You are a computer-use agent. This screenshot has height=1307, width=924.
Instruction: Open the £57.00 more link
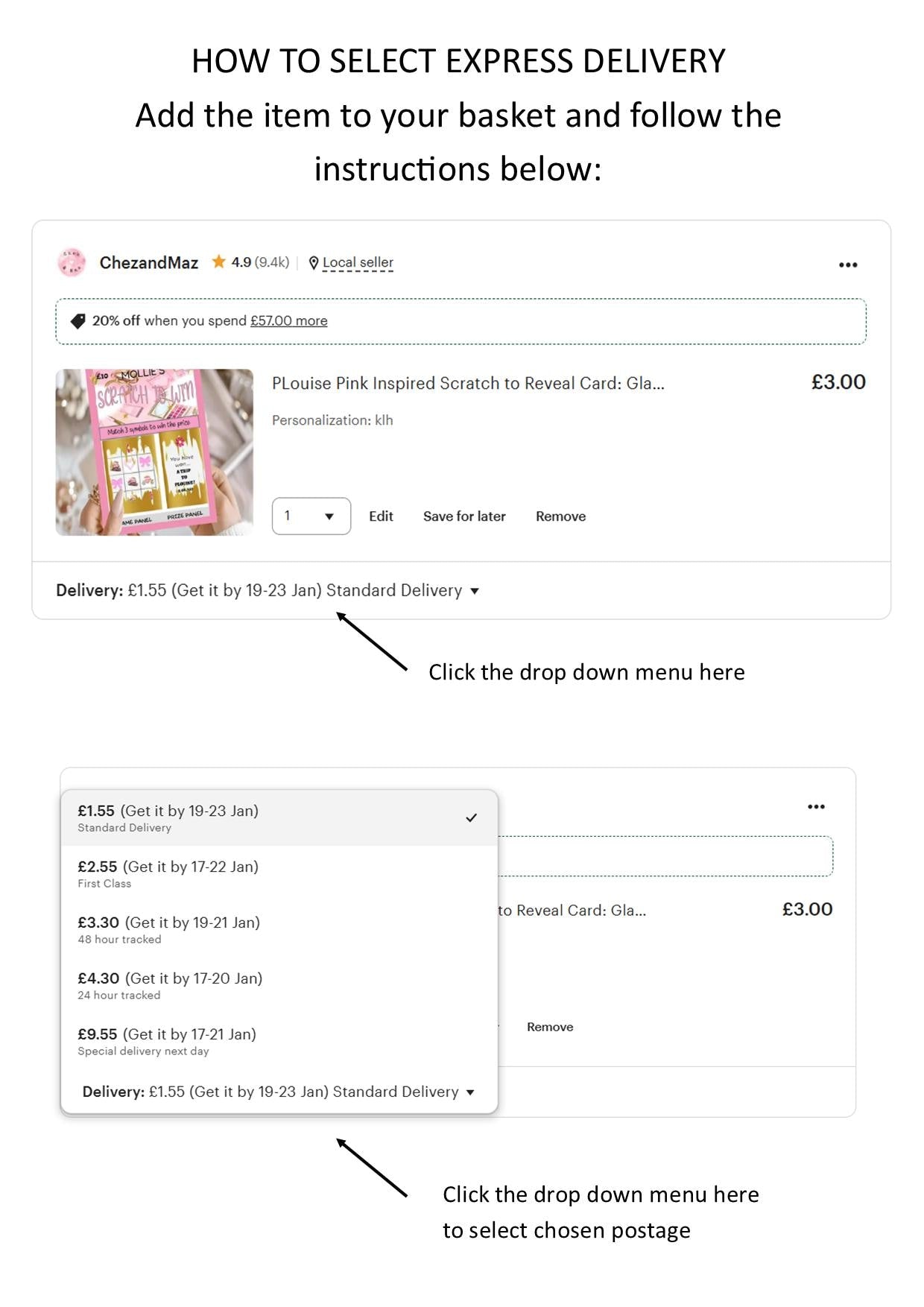point(289,320)
